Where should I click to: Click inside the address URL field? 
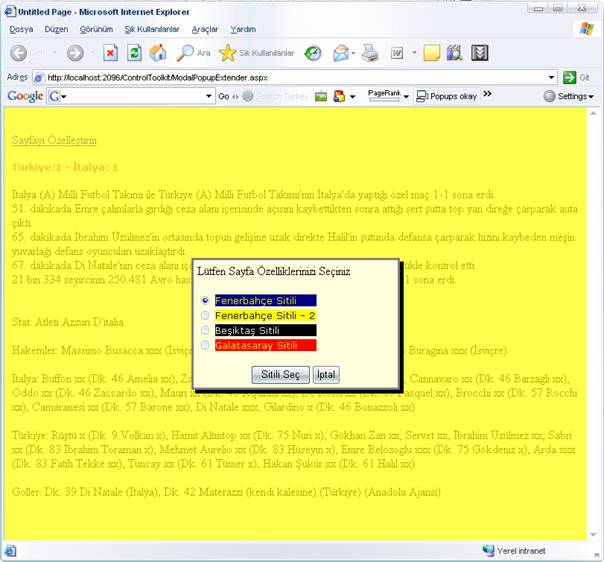pyautogui.click(x=295, y=78)
